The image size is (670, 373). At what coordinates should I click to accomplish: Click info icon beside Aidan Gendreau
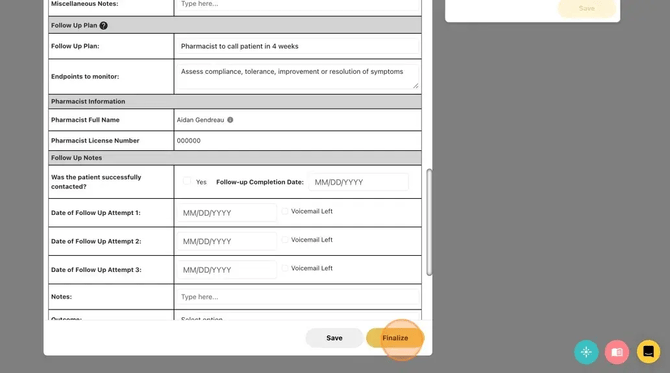(230, 120)
